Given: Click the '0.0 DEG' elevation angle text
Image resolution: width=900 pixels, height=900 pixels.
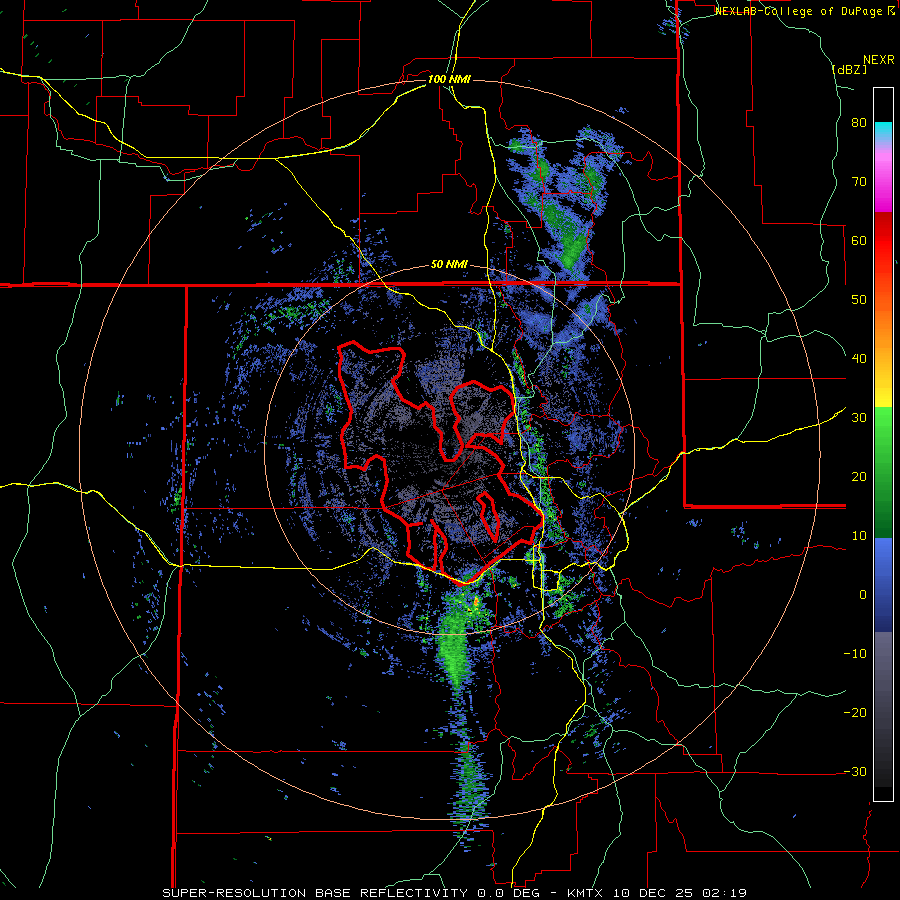Looking at the screenshot, I should pyautogui.click(x=510, y=893).
